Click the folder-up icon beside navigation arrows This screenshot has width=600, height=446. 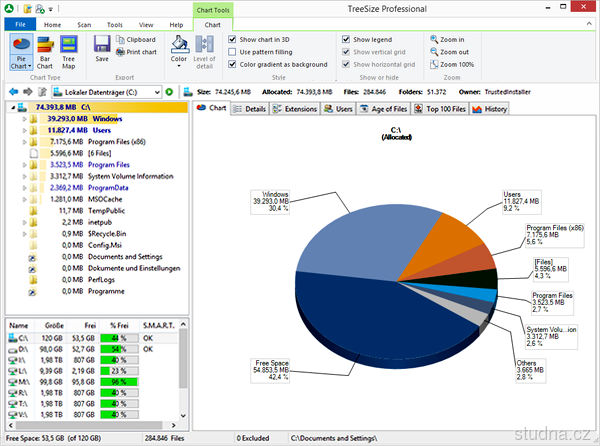(x=42, y=92)
